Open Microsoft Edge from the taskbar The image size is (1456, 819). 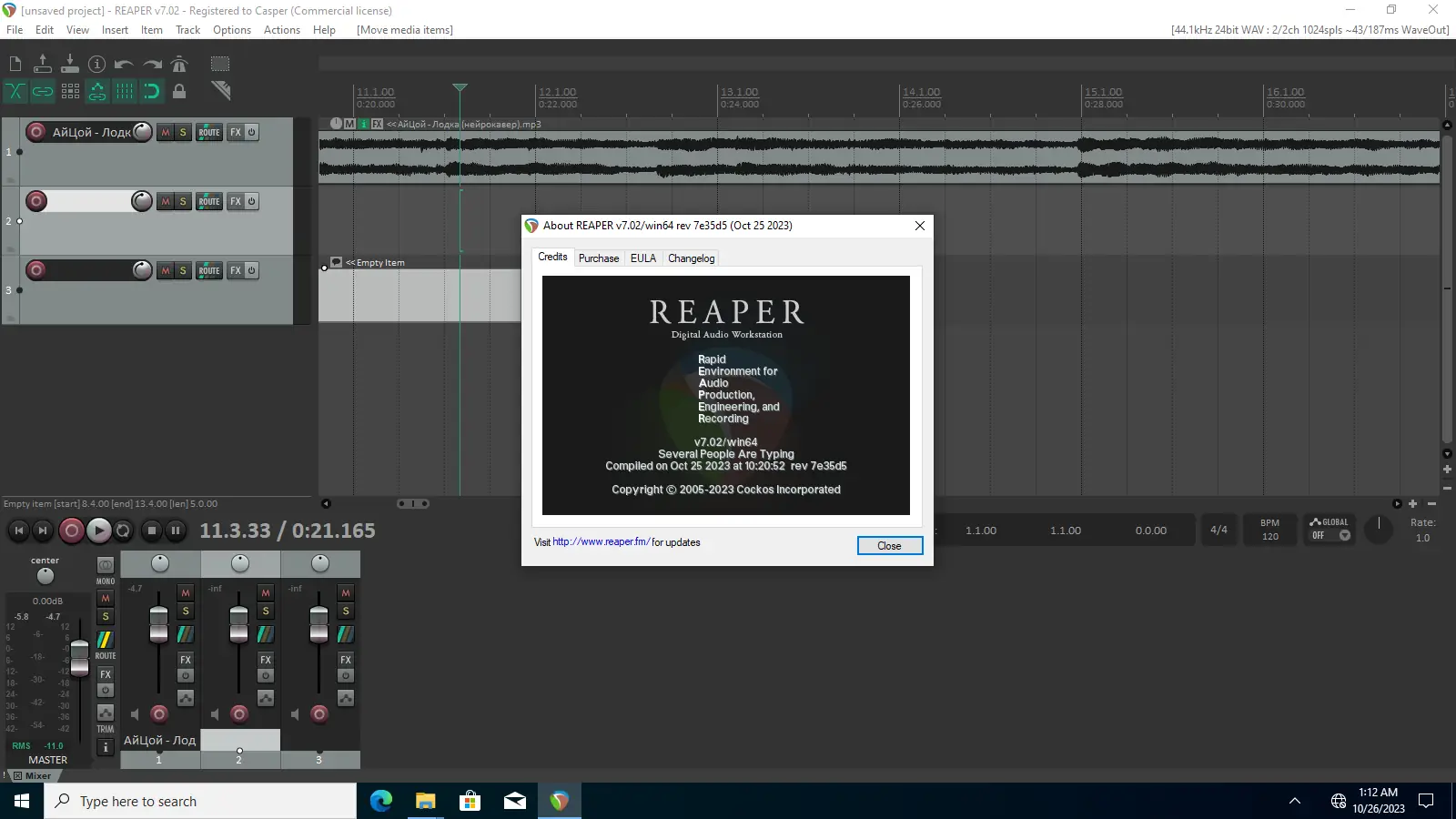point(381,801)
